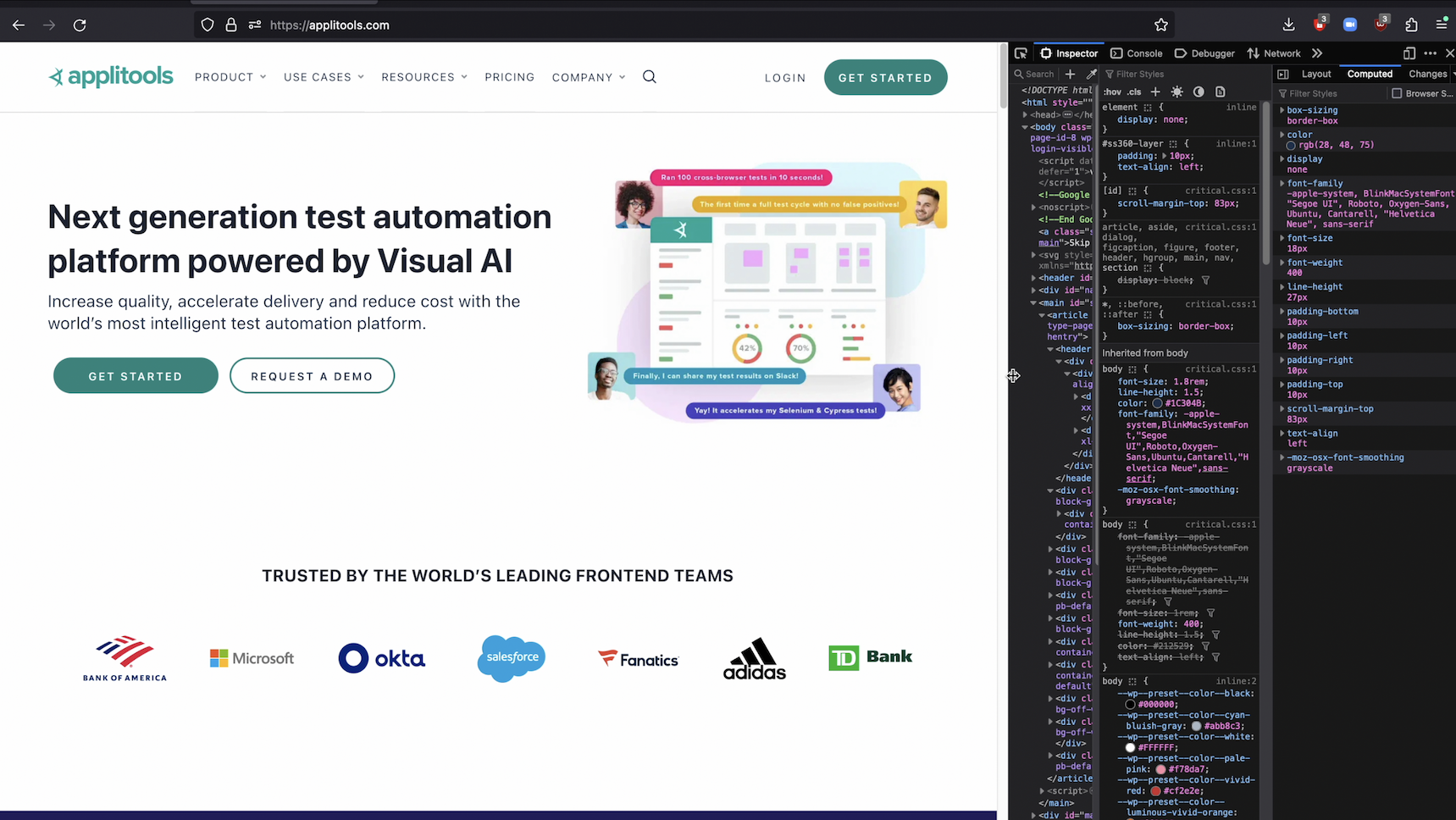Screen dimensions: 1456x820
Task: Click the browser back arrow
Action: (x=19, y=25)
